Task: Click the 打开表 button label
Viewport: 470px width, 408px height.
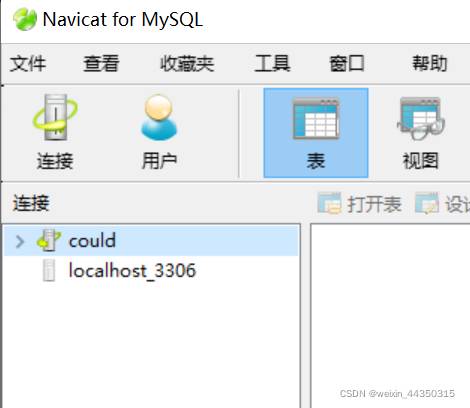Action: pyautogui.click(x=374, y=203)
